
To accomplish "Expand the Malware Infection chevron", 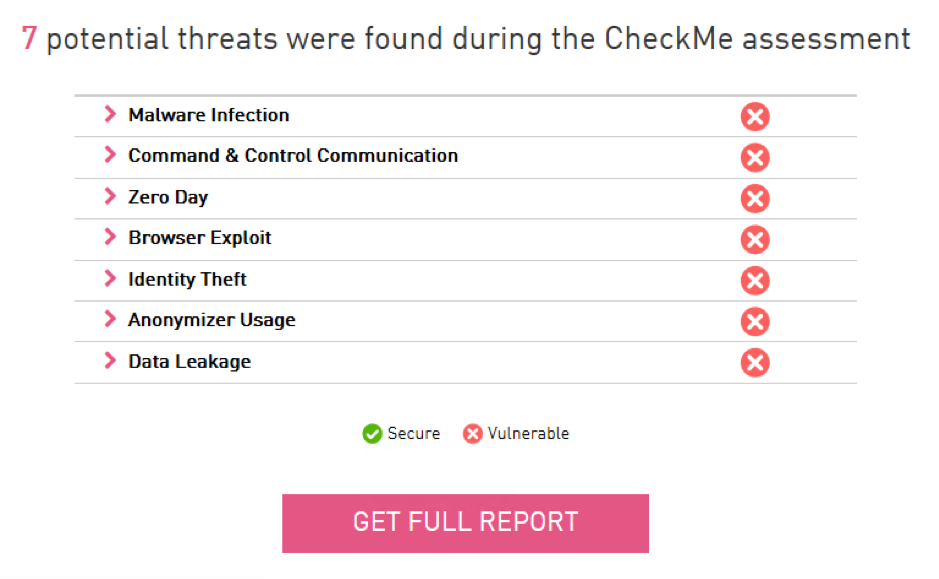I will point(110,114).
